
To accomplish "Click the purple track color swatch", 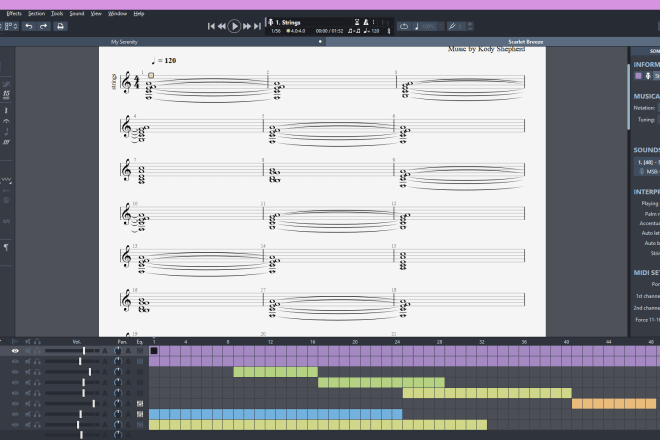I will click(x=638, y=76).
